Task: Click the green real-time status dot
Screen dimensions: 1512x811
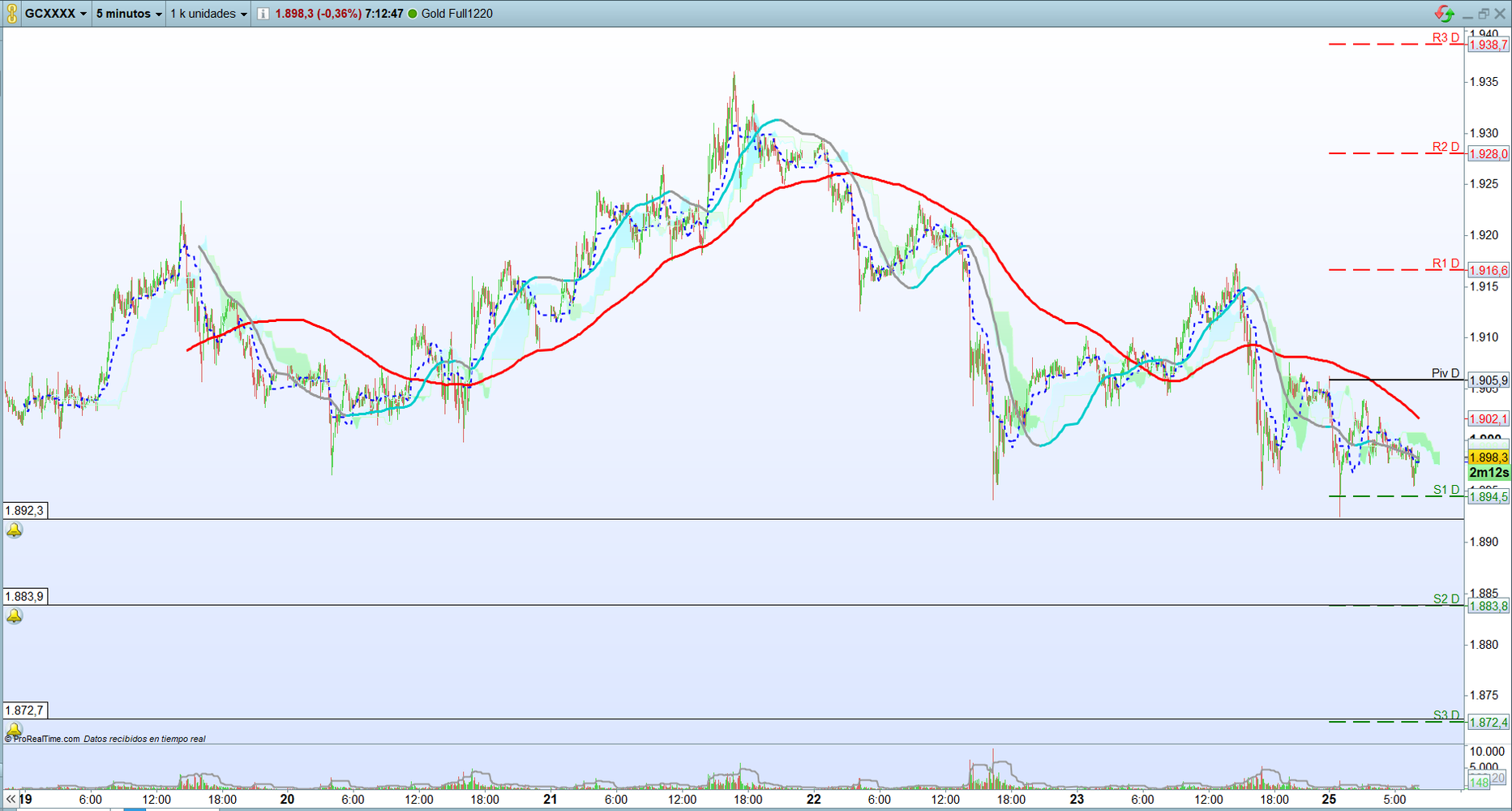Action: click(413, 14)
